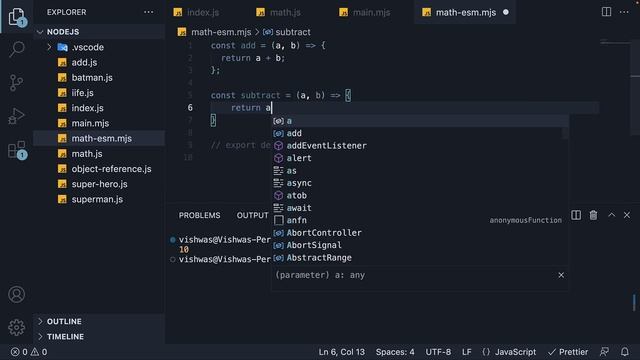640x360 pixels.
Task: Open iife.js in the explorer
Action: 82,93
